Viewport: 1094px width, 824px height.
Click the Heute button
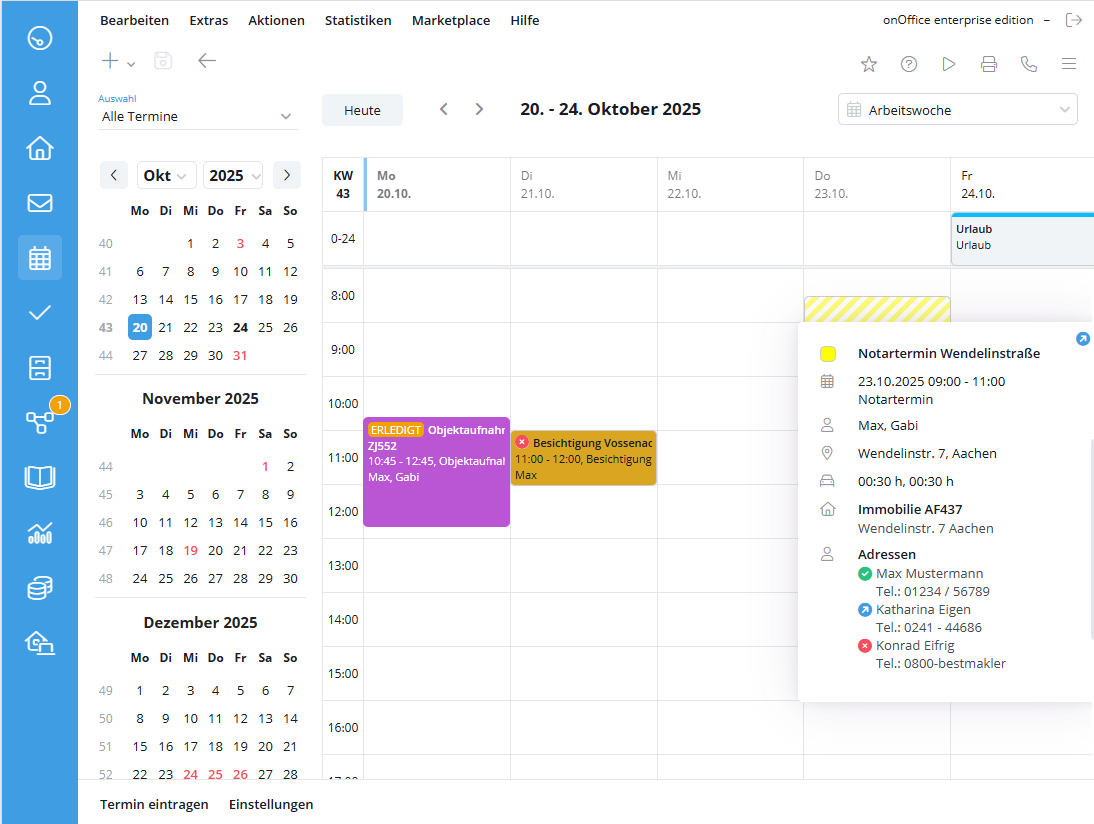(x=362, y=109)
